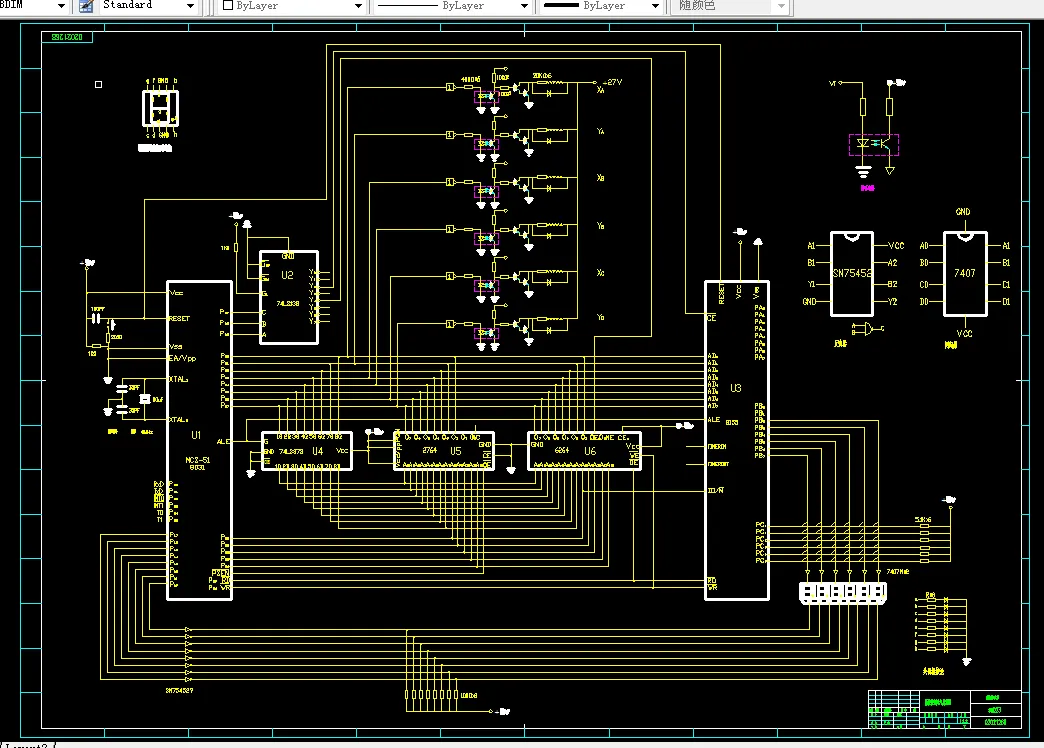Screen dimensions: 1044x748
Task: Select the U5 memory chip label
Action: coord(455,451)
